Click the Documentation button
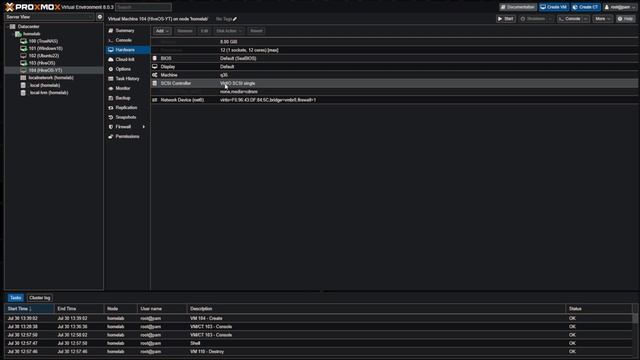Viewport: 640px width, 360px height. (518, 7)
